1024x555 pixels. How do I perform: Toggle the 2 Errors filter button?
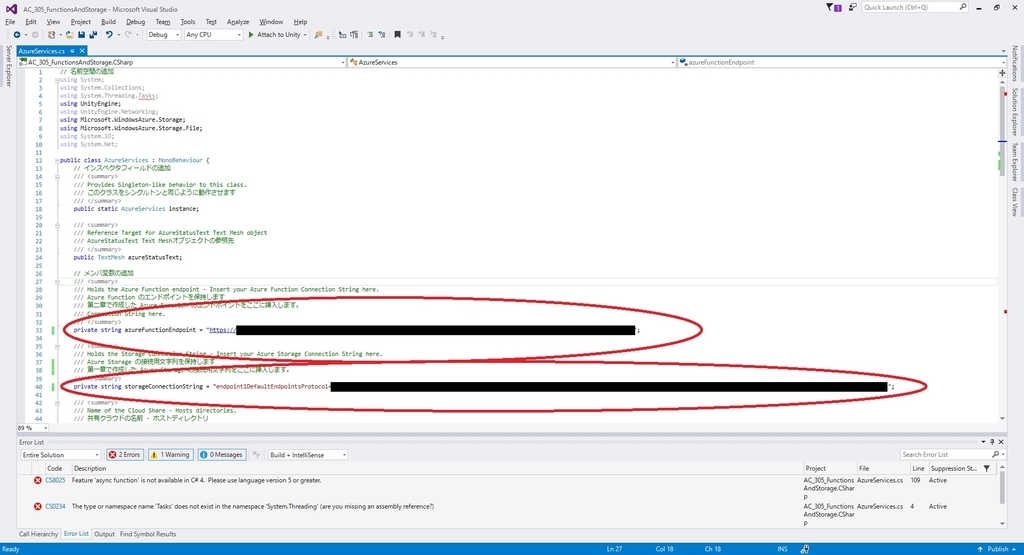[125, 454]
